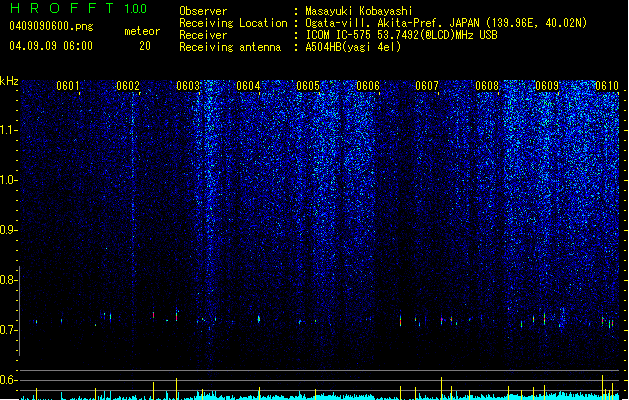Click the Receiving Location label
This screenshot has width=629, height=400.
(233, 23)
